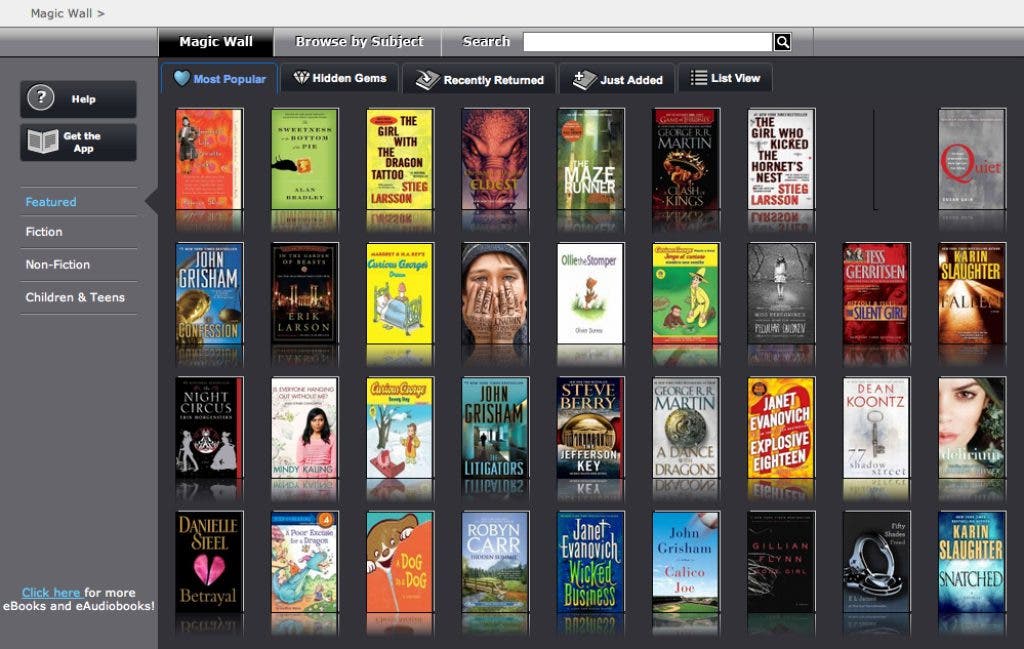Open The Night Circus book cover
Viewport: 1024px width, 649px height.
coord(209,428)
